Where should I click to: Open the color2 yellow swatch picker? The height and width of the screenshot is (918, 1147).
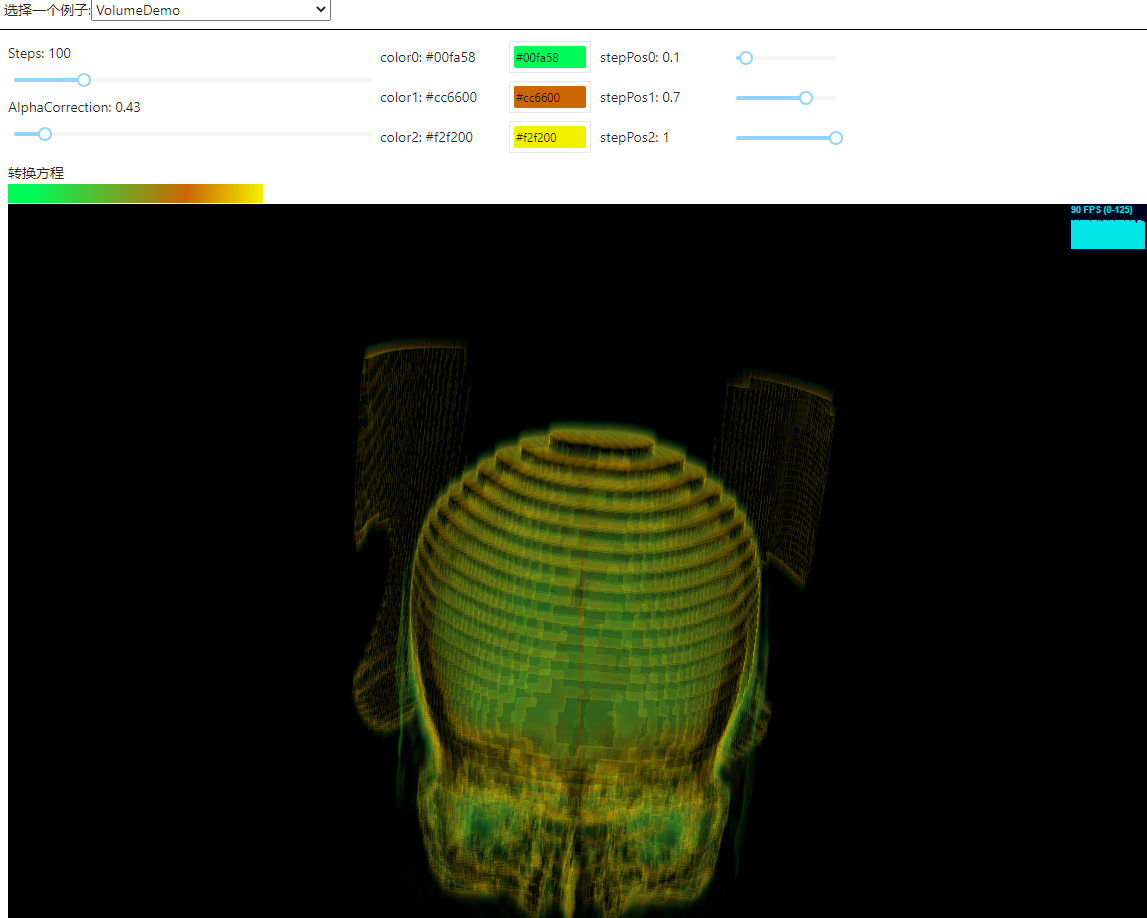coord(549,138)
